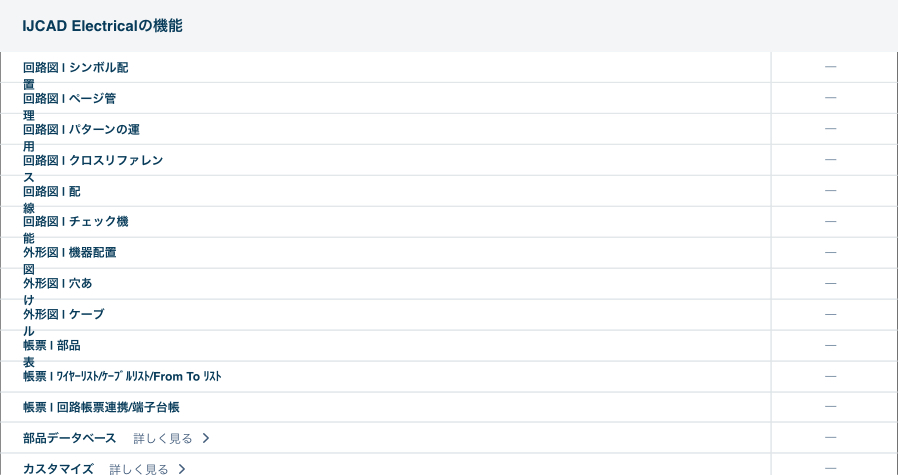
Task: Click the IJCAD Electricalの機能 heading
Action: tap(102, 26)
